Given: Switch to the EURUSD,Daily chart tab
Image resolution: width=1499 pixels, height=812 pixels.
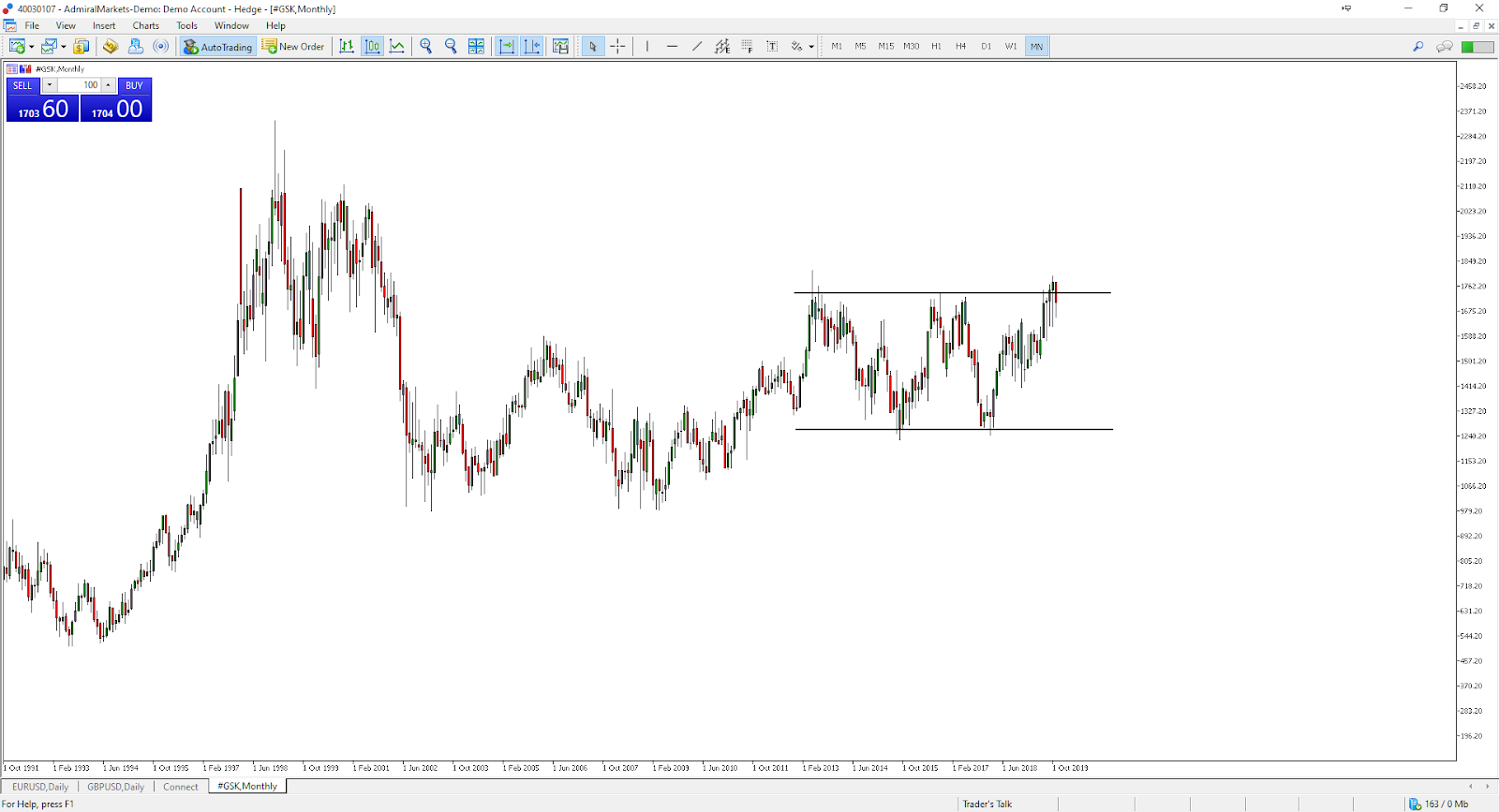Looking at the screenshot, I should [x=40, y=787].
